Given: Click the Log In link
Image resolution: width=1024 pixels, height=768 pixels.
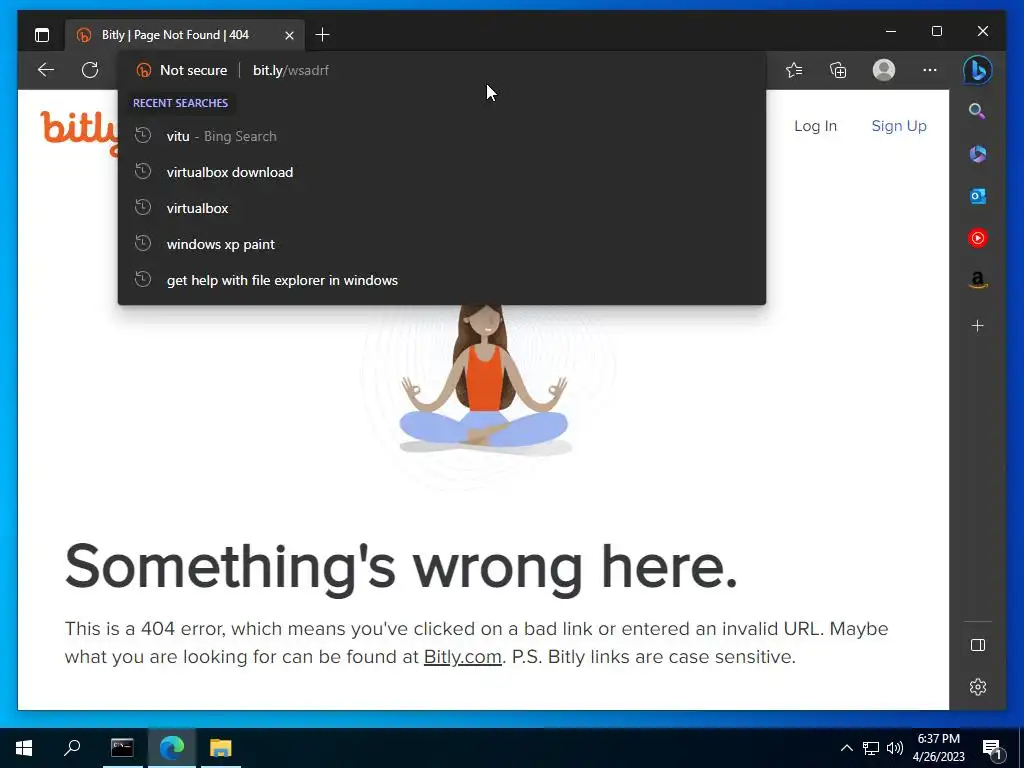Looking at the screenshot, I should pos(815,126).
